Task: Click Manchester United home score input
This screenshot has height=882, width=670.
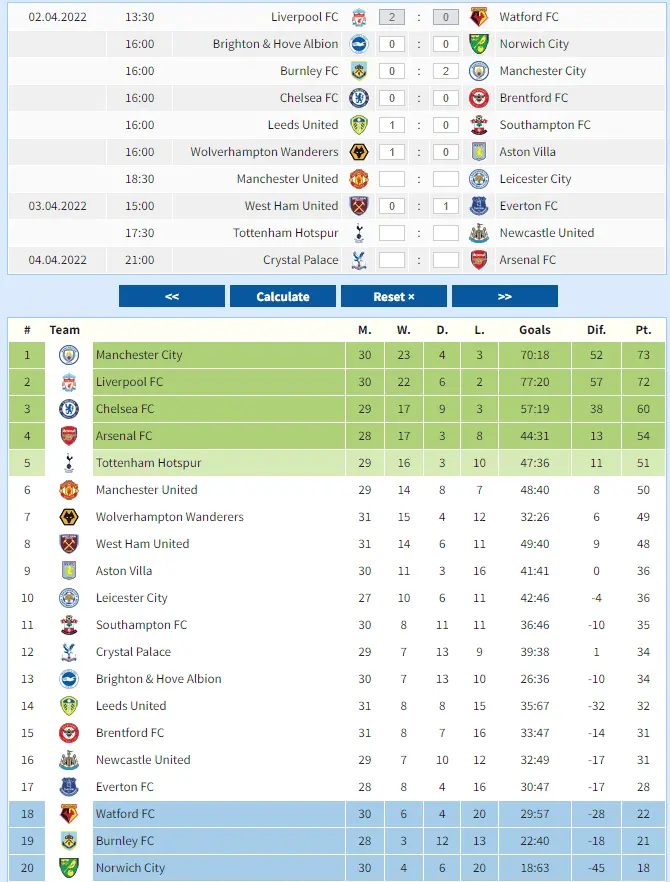Action: click(x=392, y=179)
